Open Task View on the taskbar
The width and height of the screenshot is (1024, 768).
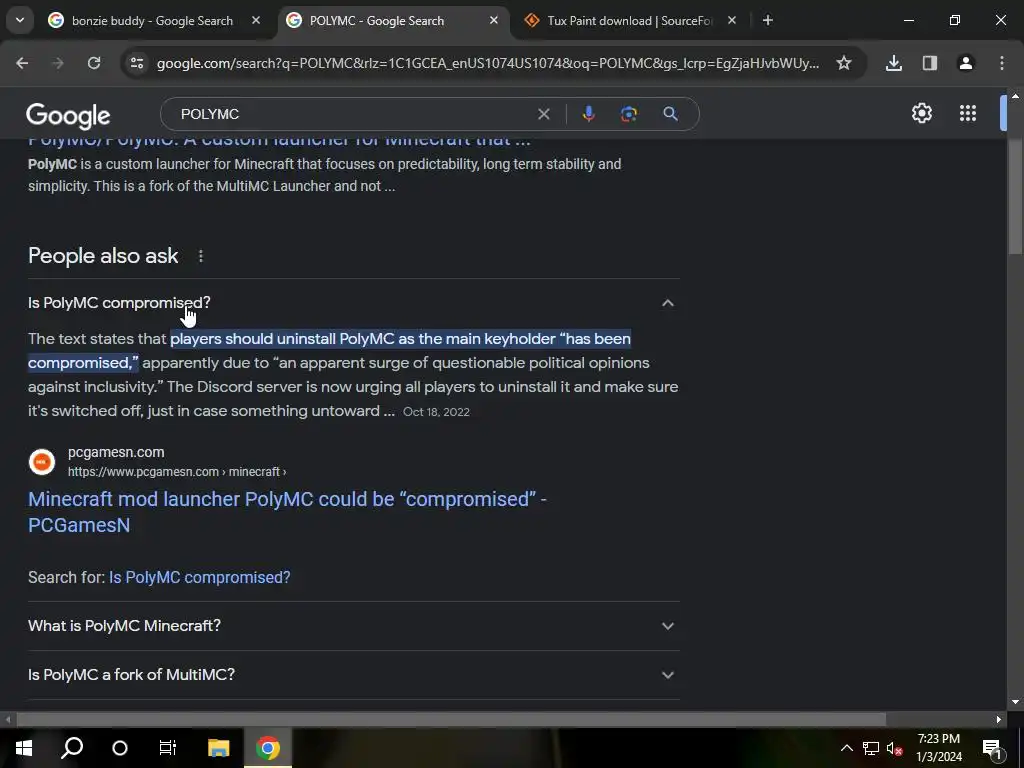[x=168, y=748]
